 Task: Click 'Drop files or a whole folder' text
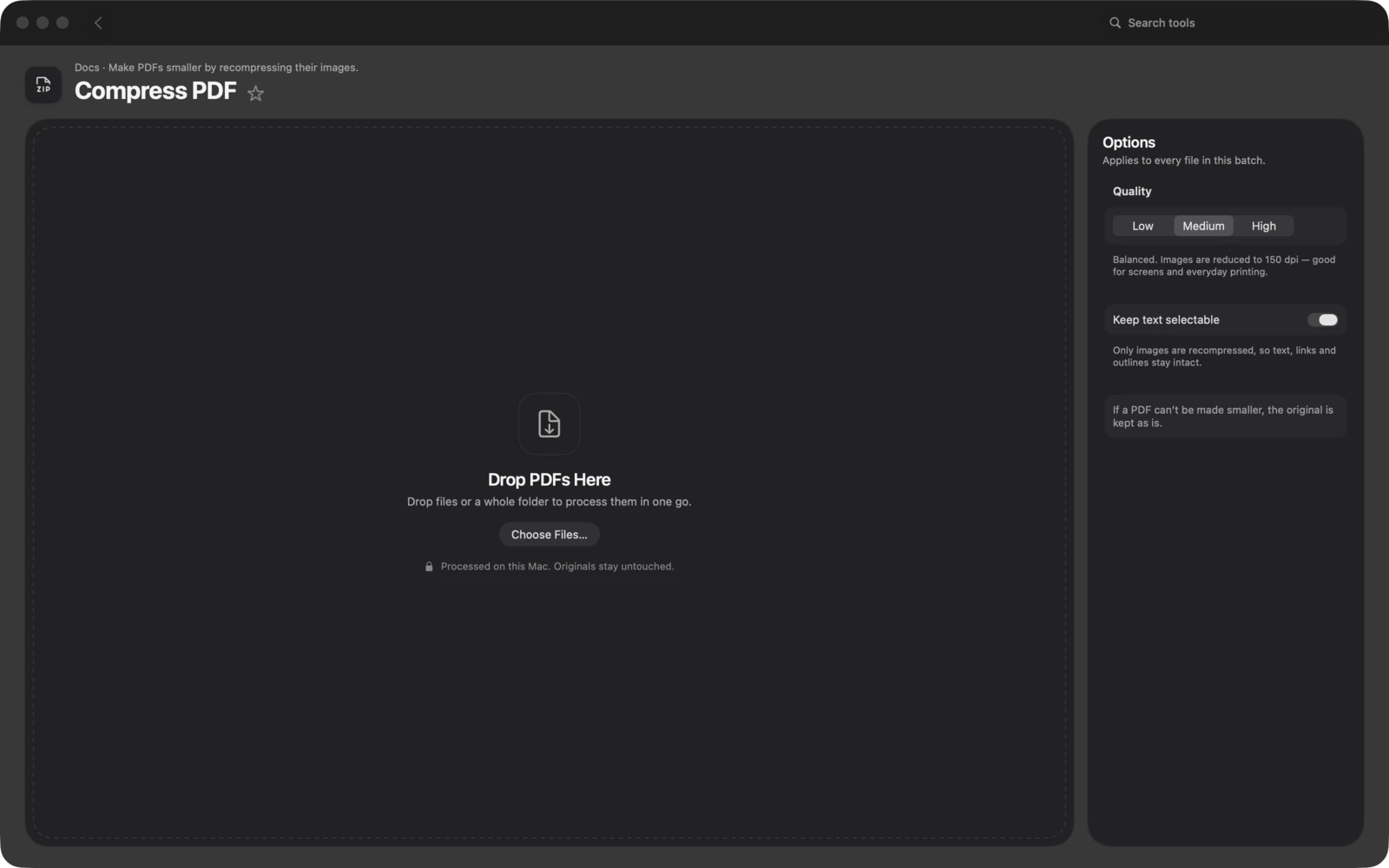(550, 502)
